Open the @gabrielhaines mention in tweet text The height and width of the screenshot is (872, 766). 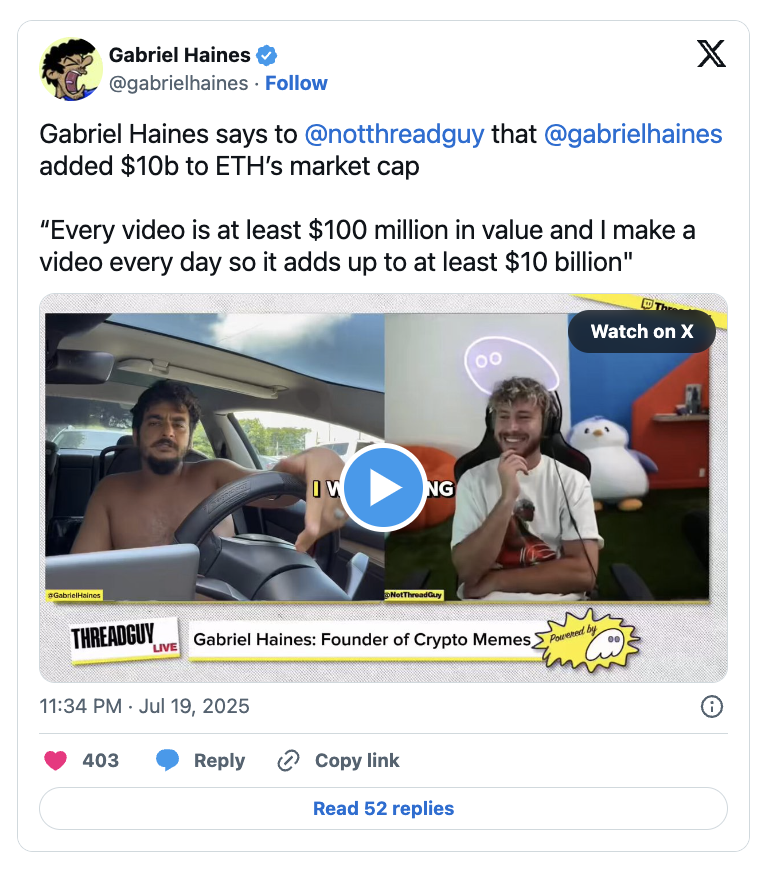(x=633, y=134)
